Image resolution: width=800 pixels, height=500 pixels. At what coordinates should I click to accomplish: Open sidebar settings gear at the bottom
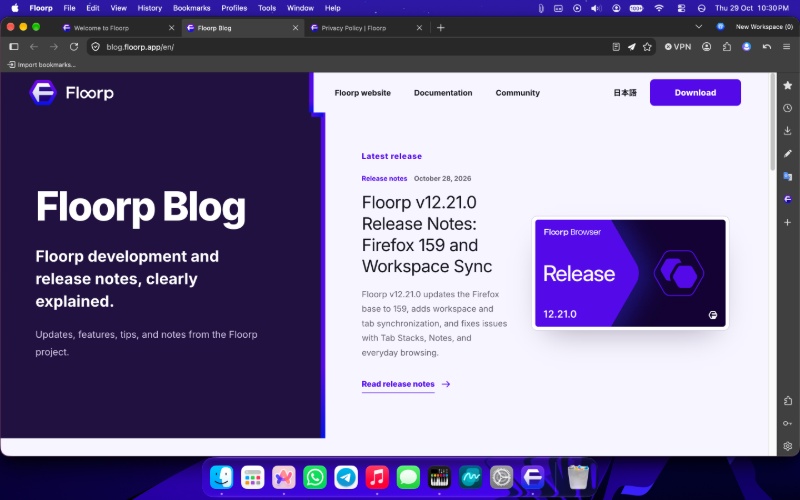click(788, 446)
